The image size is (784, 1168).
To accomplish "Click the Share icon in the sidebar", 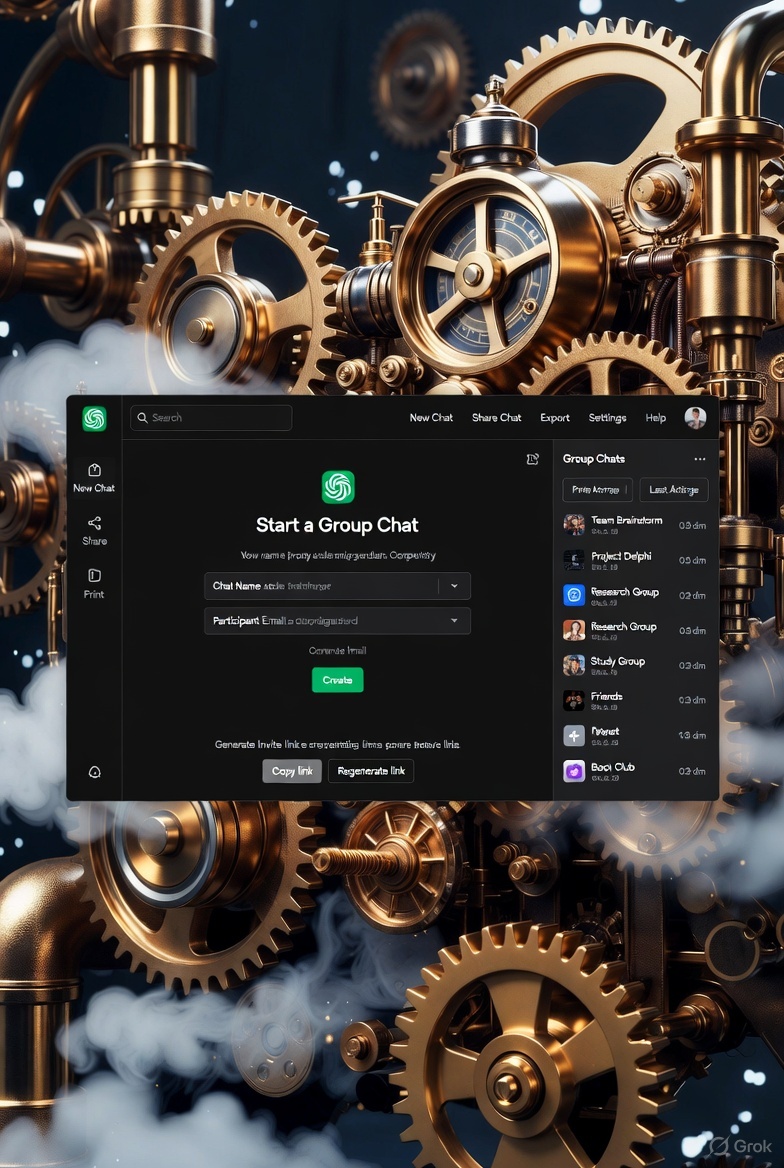I will click(x=94, y=530).
